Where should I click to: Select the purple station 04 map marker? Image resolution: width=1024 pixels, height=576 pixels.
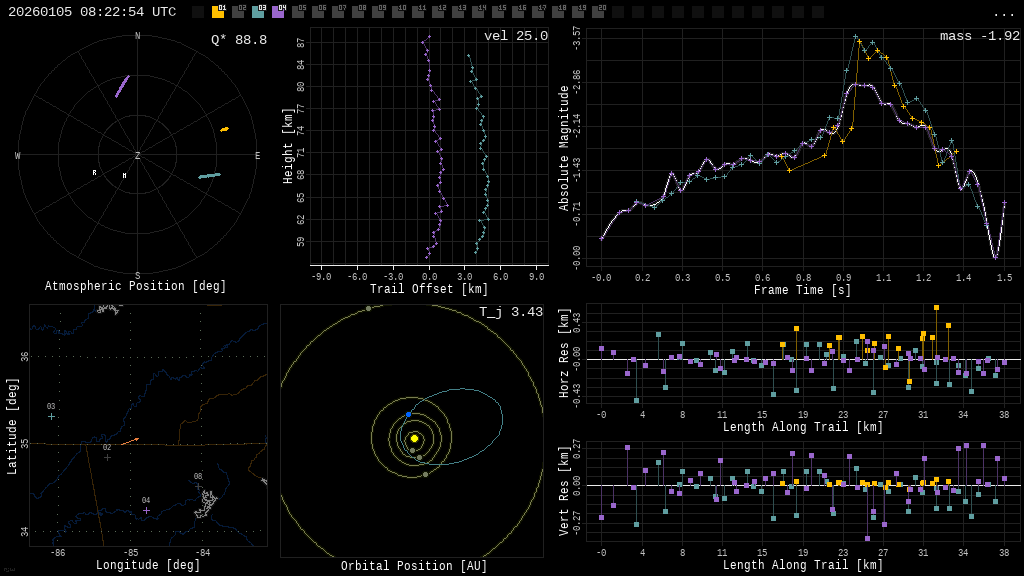(146, 510)
